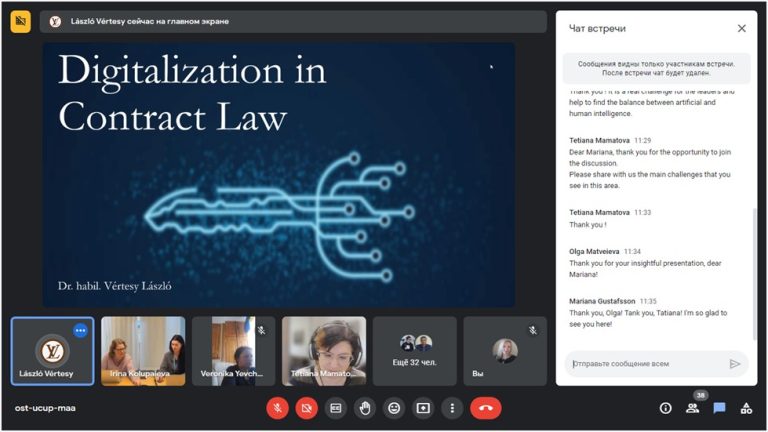Viewport: 768px width, 432px height.
Task: Show the participants list
Action: [x=692, y=408]
